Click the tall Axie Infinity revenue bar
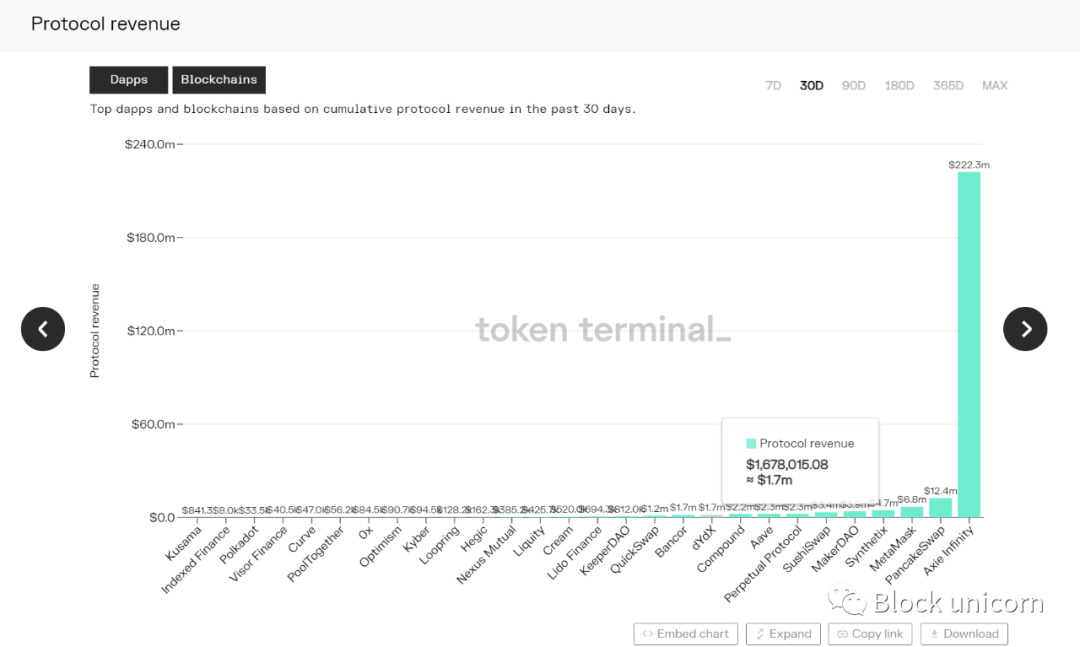1080x647 pixels. (x=970, y=340)
